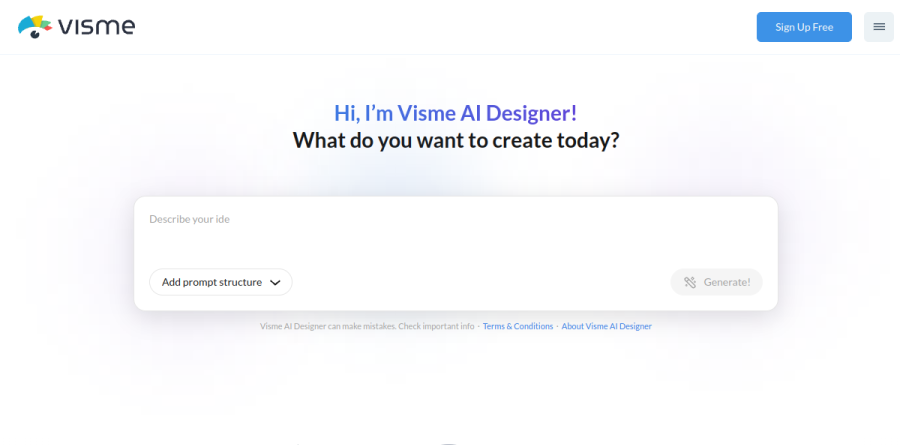
Task: Click "What do you want to create today?" text
Action: pyautogui.click(x=456, y=140)
